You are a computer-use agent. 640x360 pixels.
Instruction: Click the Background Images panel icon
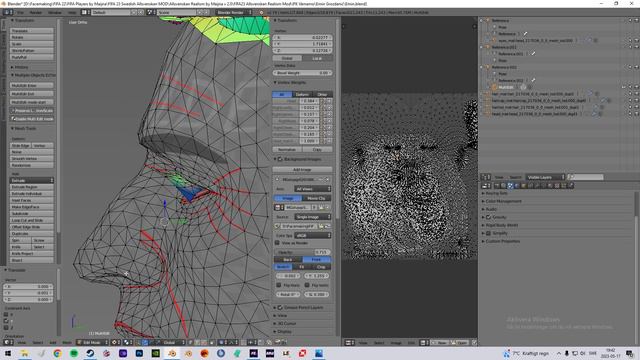click(x=280, y=159)
